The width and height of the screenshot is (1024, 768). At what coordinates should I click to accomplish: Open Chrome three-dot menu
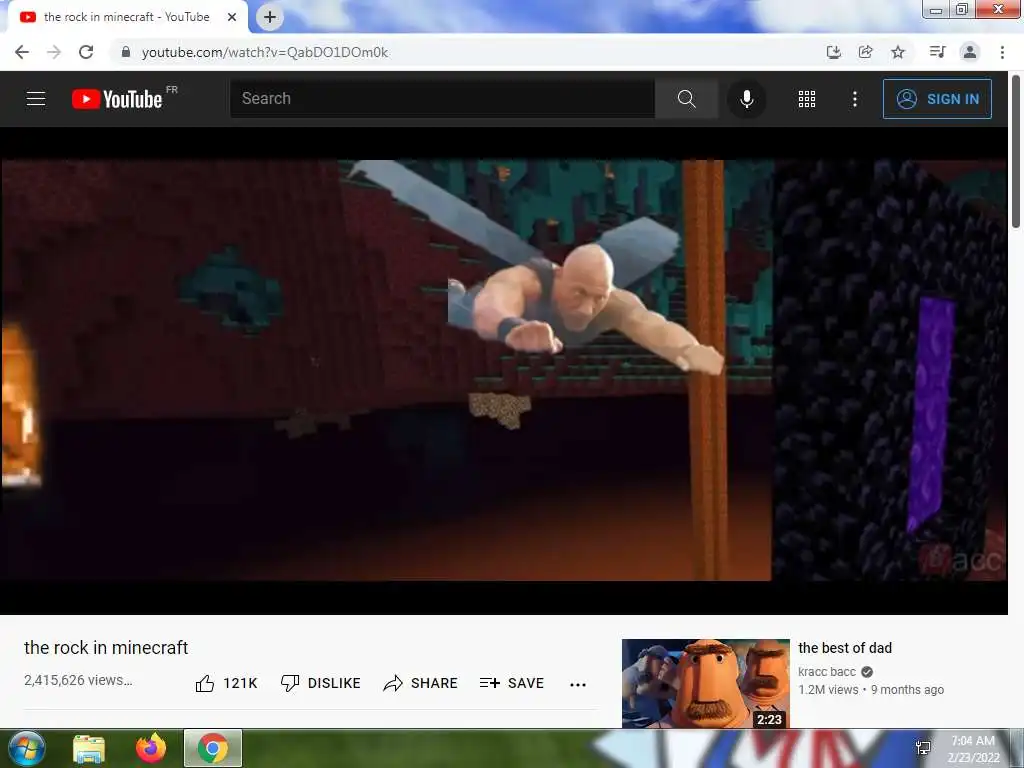(1002, 52)
